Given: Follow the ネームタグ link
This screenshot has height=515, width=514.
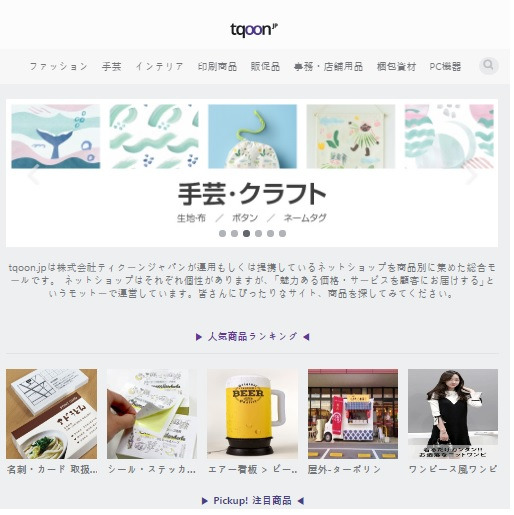Looking at the screenshot, I should tap(305, 218).
